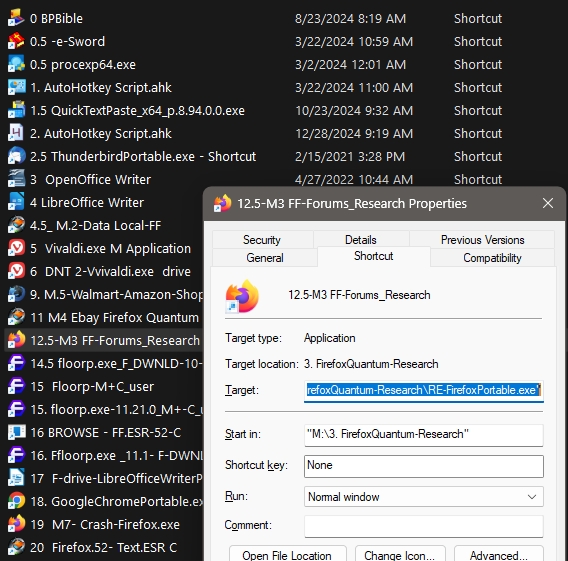
Task: Click the OpenOffice Writer icon
Action: tap(16, 179)
